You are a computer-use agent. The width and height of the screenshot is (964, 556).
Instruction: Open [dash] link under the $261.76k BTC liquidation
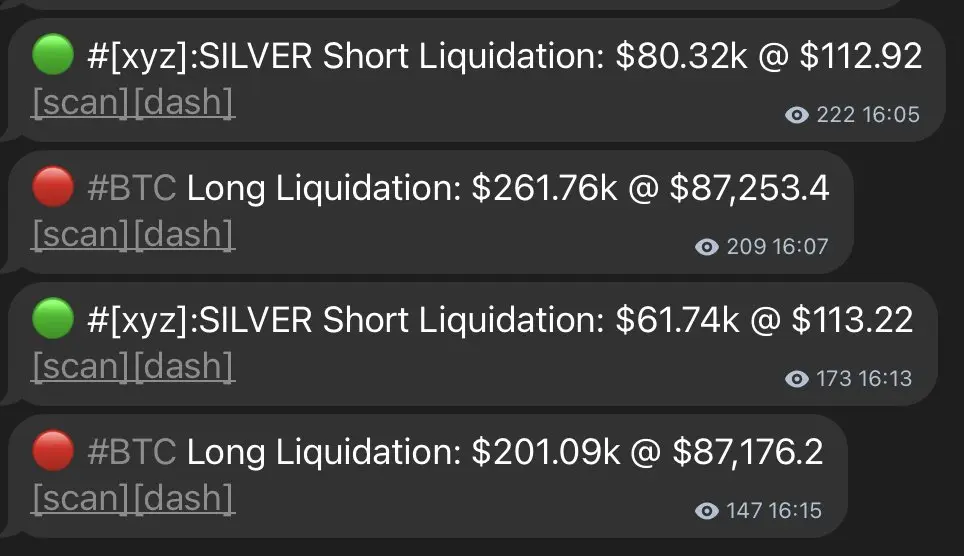click(184, 234)
